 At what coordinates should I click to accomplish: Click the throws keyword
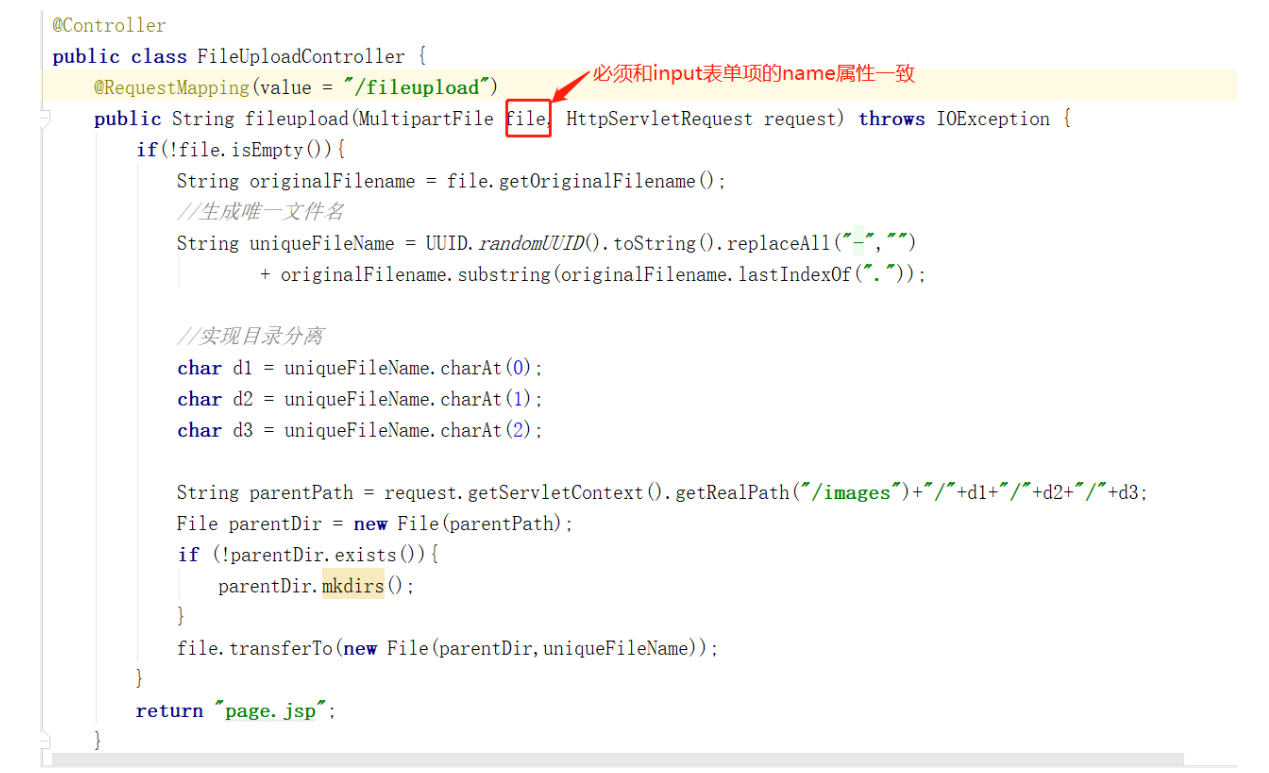(892, 118)
